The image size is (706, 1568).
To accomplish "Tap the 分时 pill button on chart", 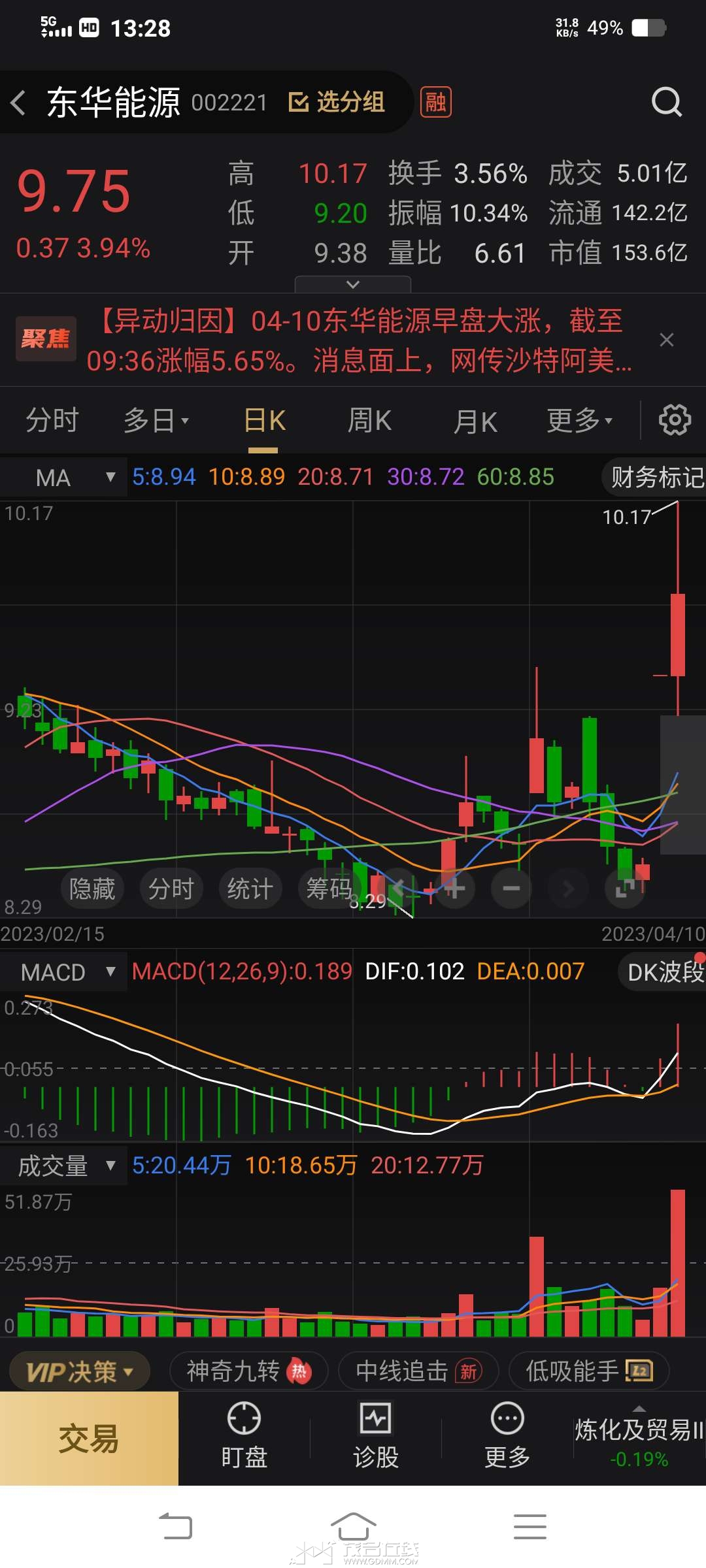I will tap(171, 889).
